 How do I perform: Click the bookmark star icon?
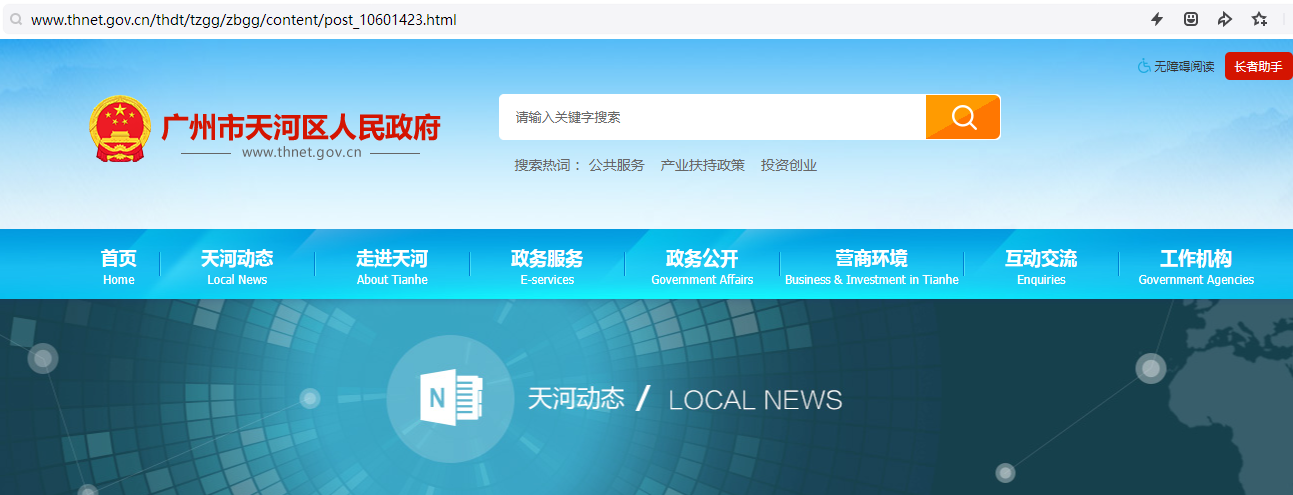coord(1259,19)
